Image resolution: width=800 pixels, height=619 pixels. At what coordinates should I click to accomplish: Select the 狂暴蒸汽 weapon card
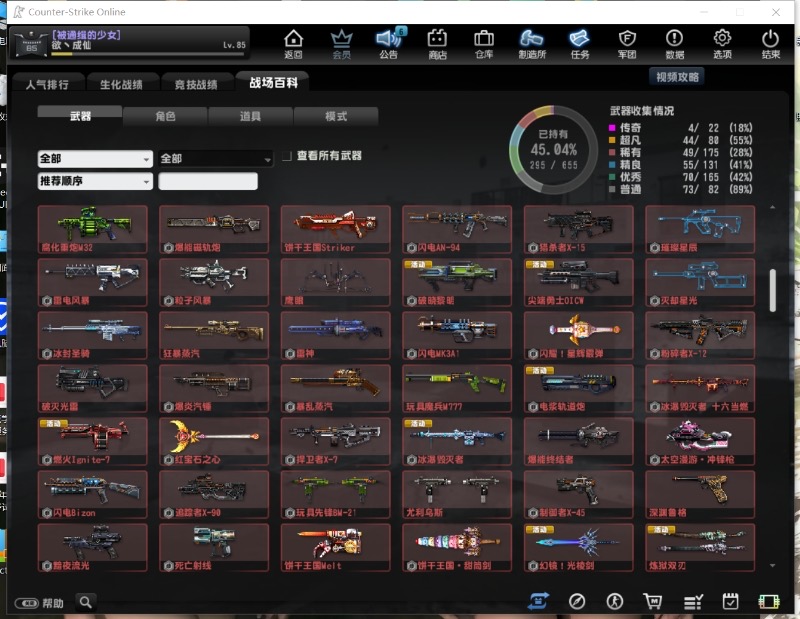click(214, 335)
